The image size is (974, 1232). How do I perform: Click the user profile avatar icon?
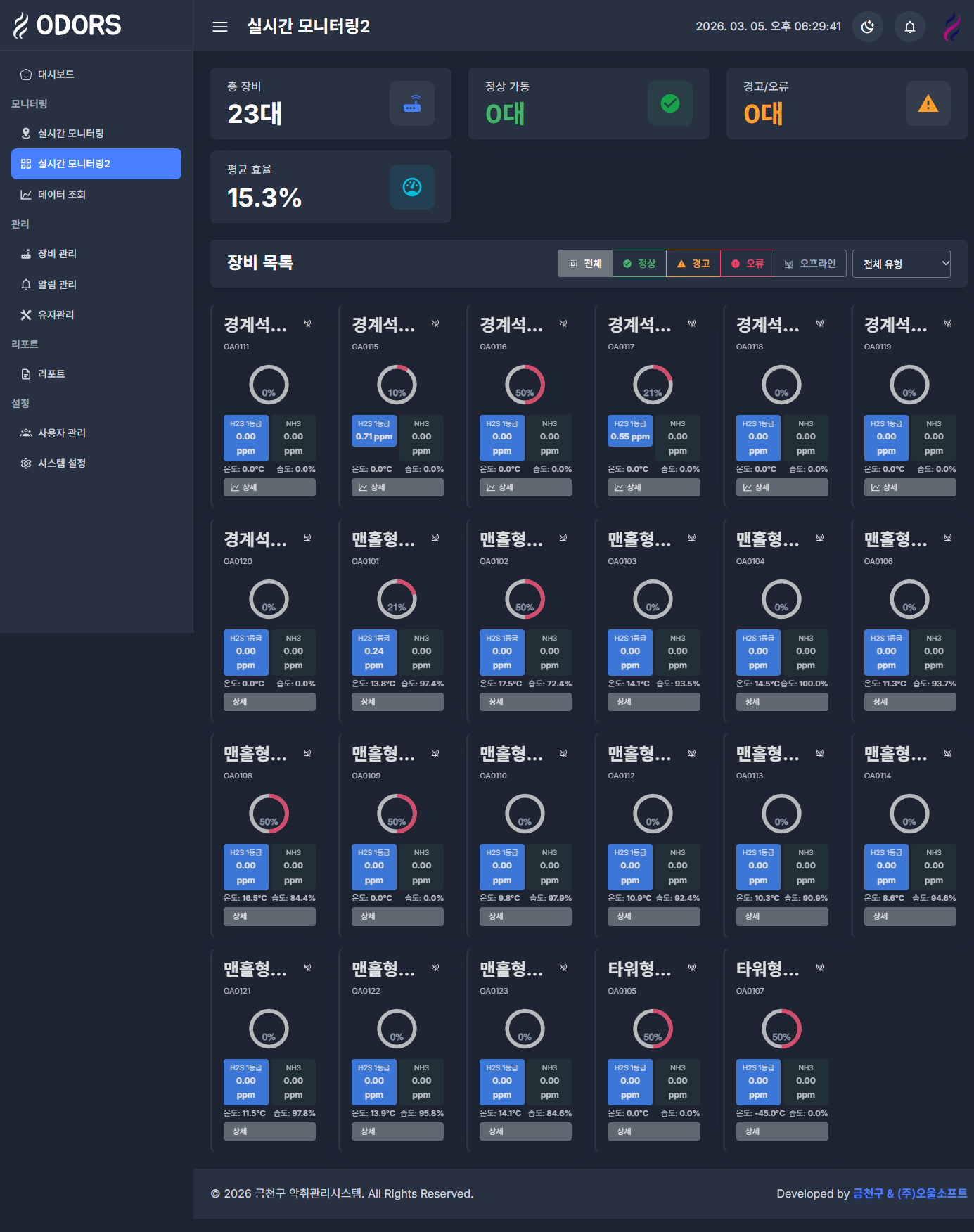(951, 27)
